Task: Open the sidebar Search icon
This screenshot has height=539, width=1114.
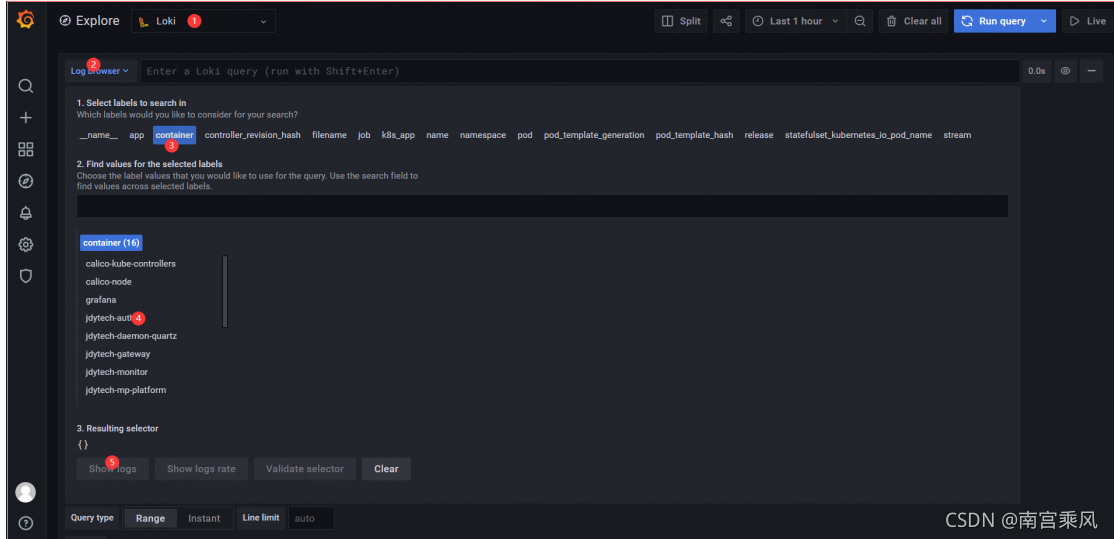Action: [26, 86]
